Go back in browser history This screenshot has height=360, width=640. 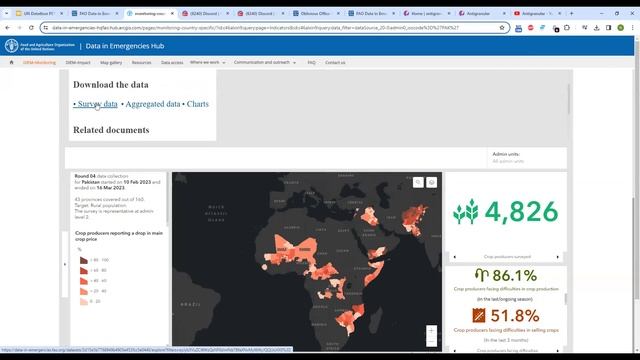coord(8,27)
